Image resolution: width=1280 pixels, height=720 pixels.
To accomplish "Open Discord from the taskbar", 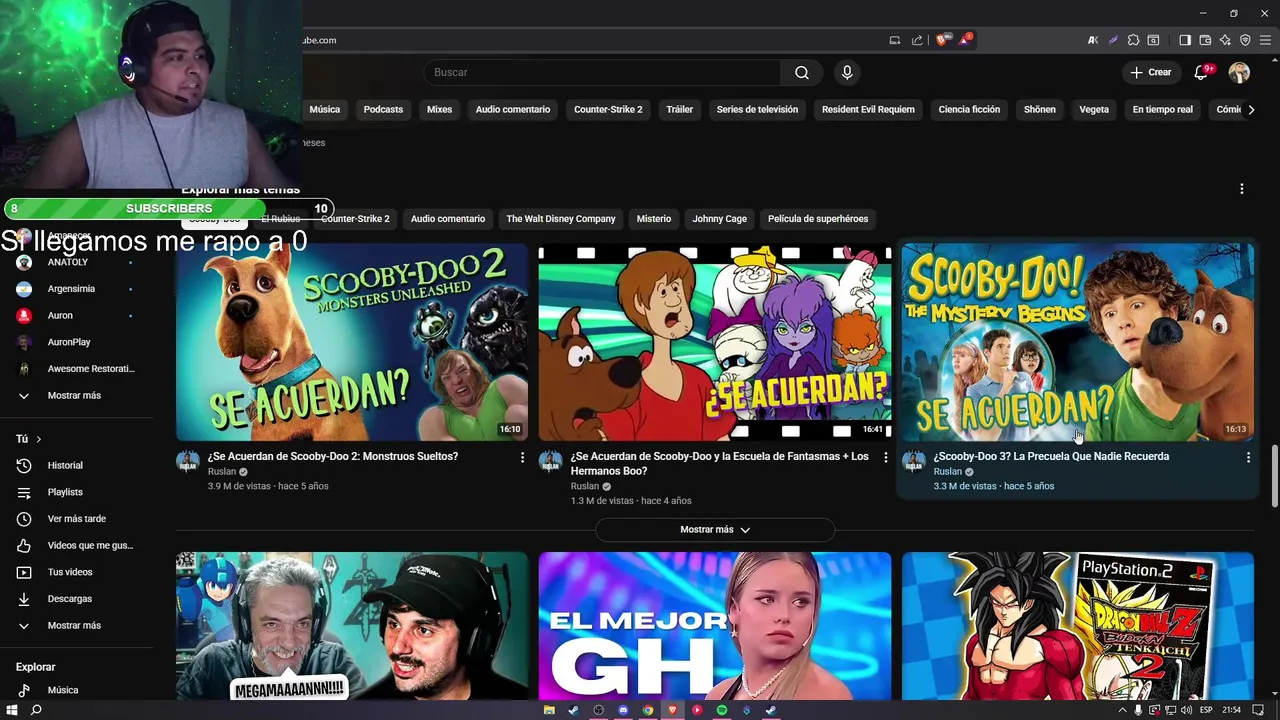I will 623,710.
